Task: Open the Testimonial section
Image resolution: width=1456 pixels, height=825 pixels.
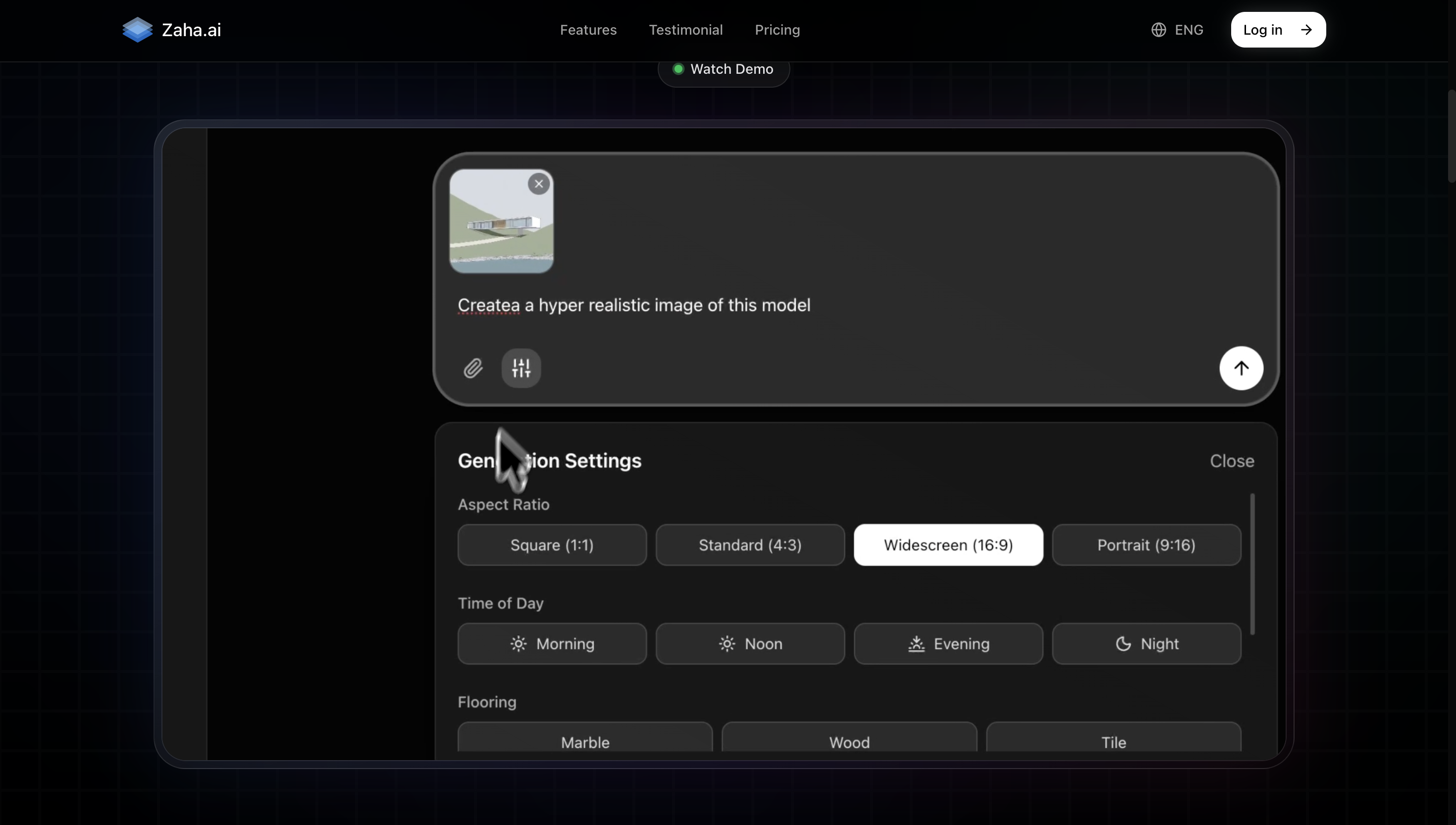Action: [x=686, y=30]
